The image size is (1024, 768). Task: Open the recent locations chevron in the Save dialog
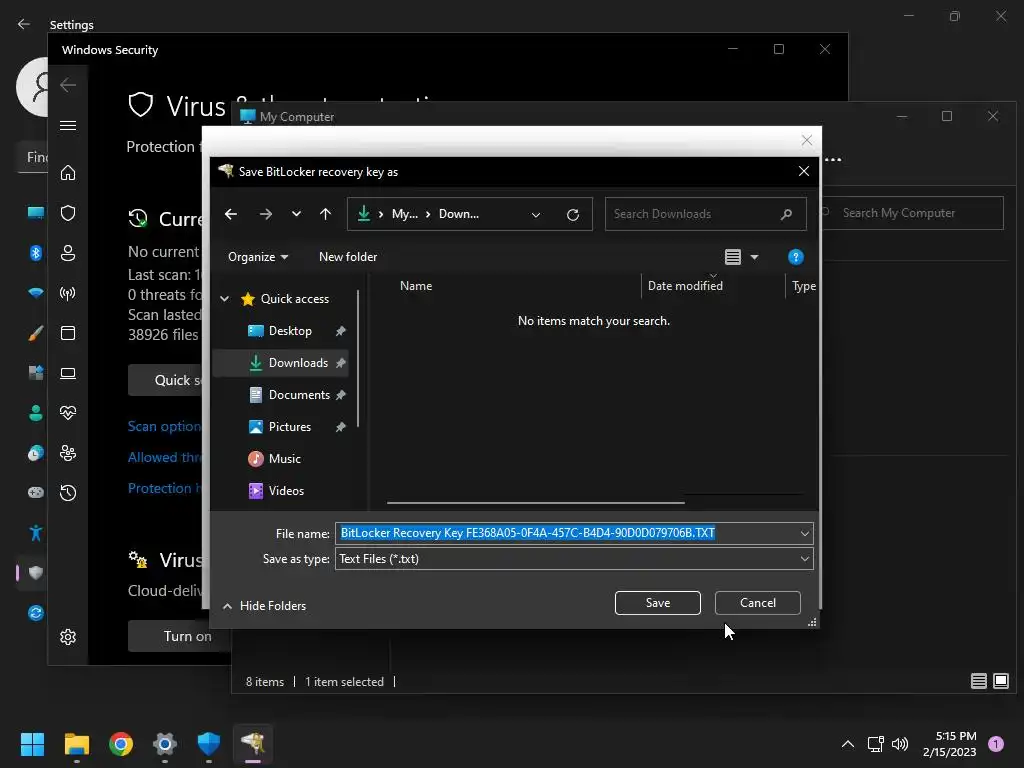[x=296, y=214]
